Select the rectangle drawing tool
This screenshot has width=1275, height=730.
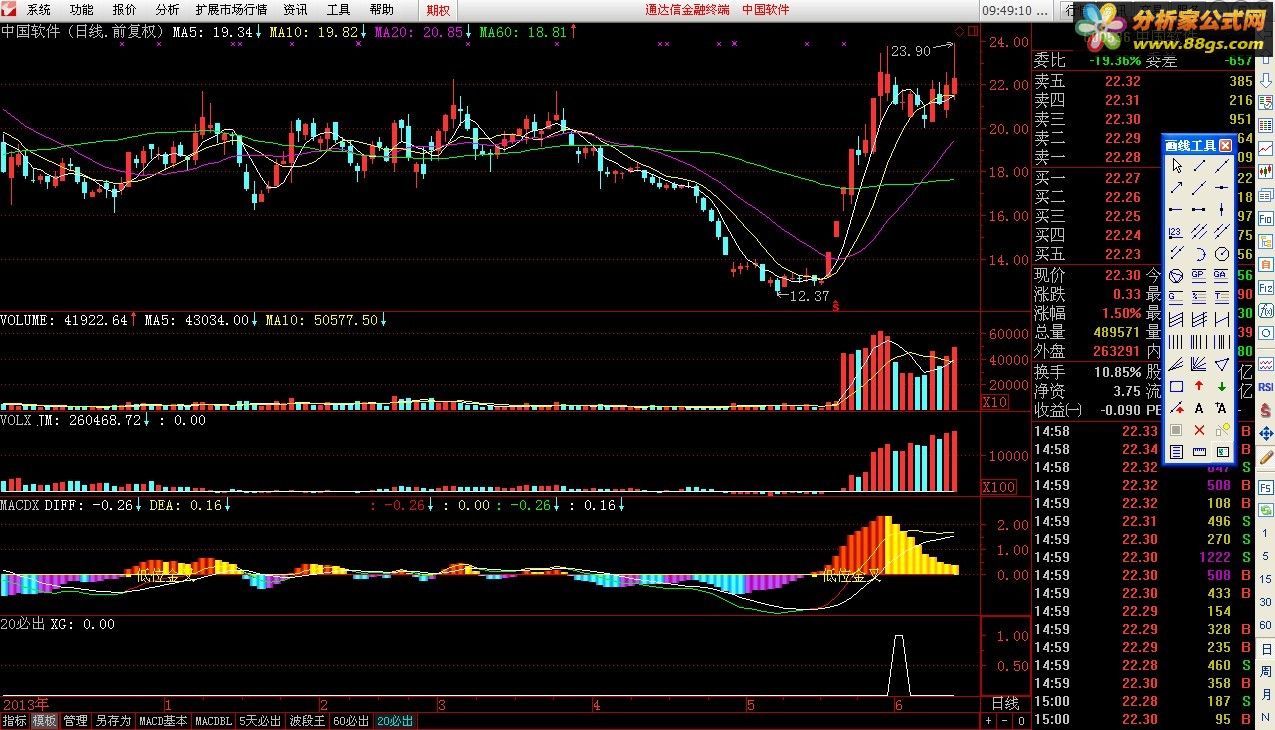click(x=1176, y=385)
